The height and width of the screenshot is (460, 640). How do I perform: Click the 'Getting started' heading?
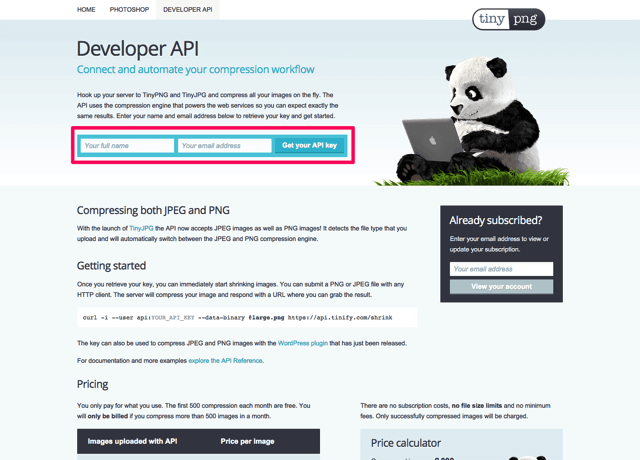111,266
